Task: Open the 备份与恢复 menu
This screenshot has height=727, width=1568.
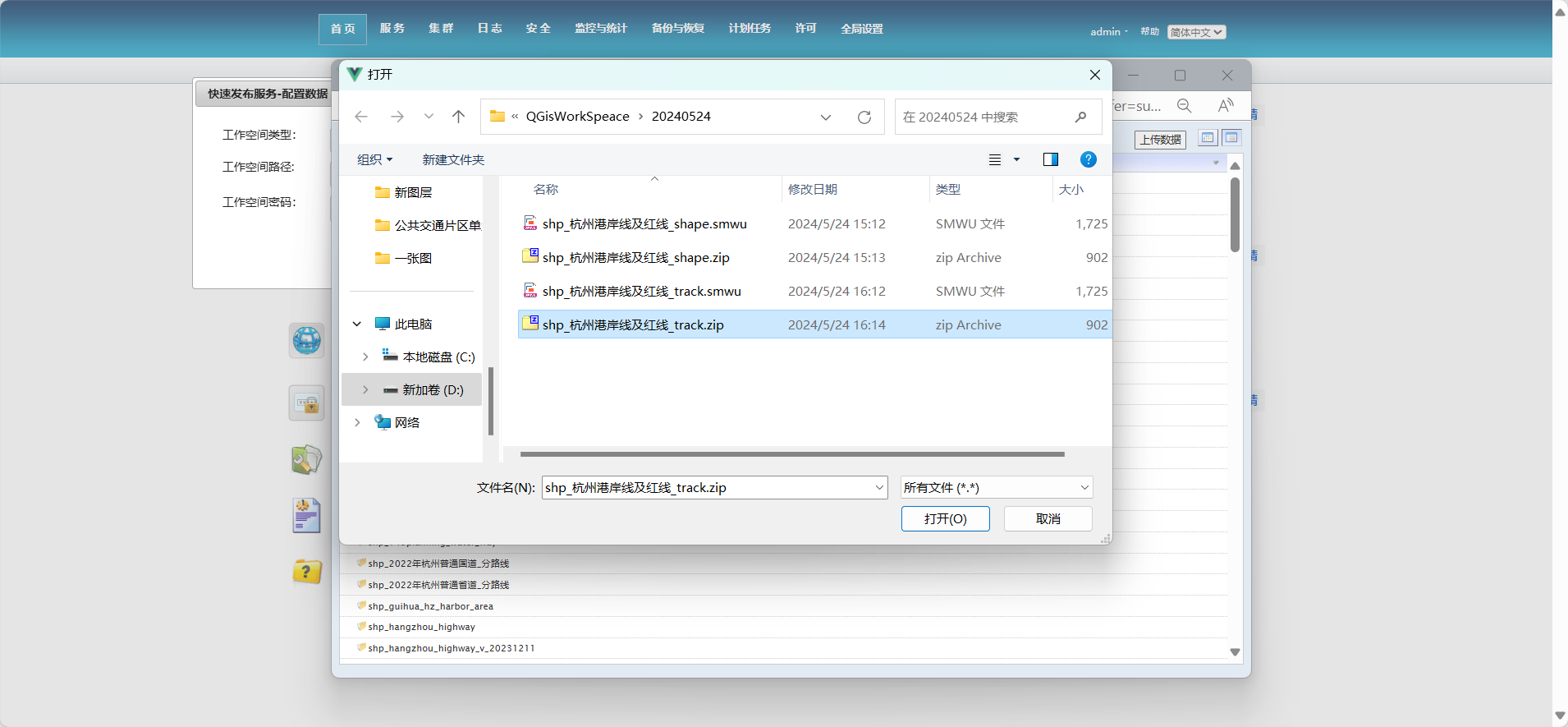Action: coord(678,28)
